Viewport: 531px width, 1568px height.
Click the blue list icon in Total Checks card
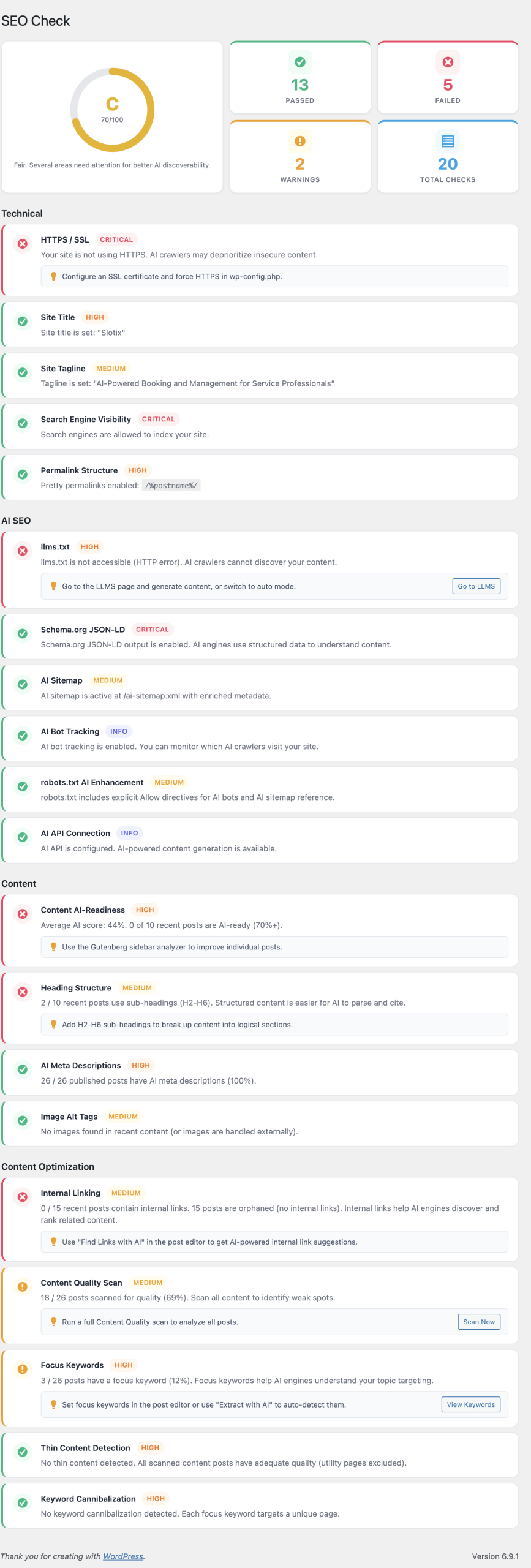coord(448,141)
